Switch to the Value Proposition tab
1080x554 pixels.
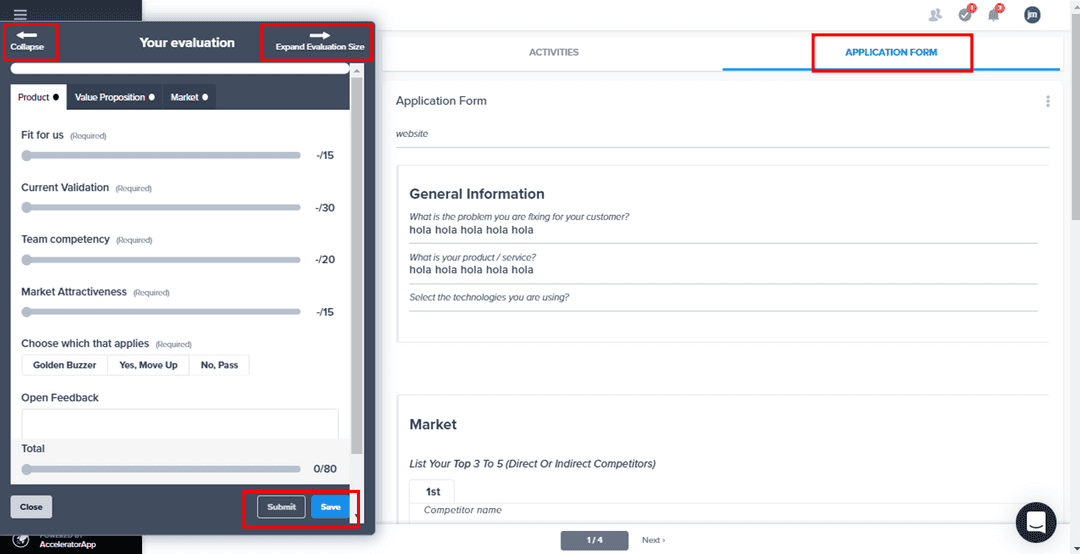tap(114, 97)
